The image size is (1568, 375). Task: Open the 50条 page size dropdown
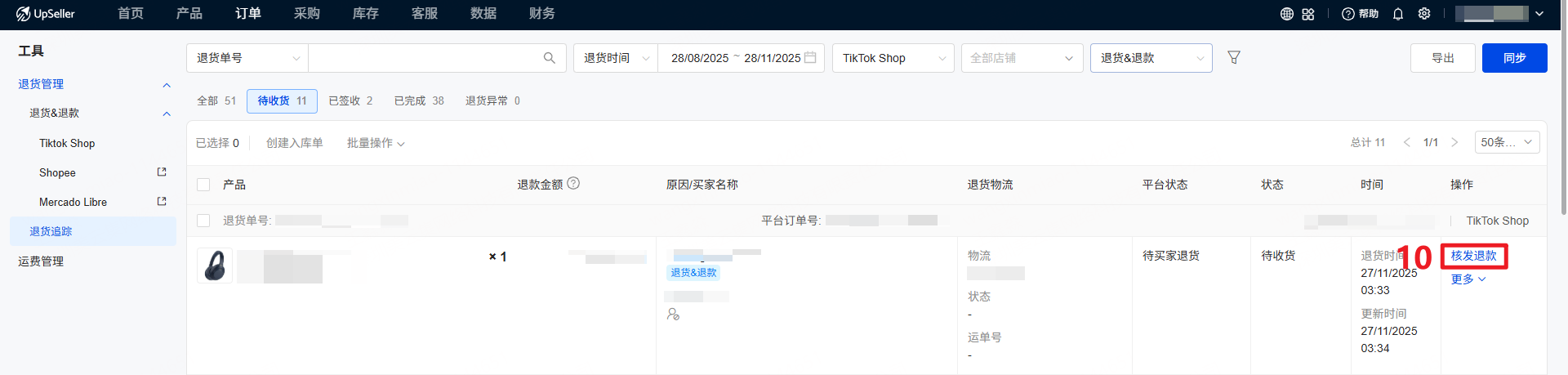(x=1507, y=142)
